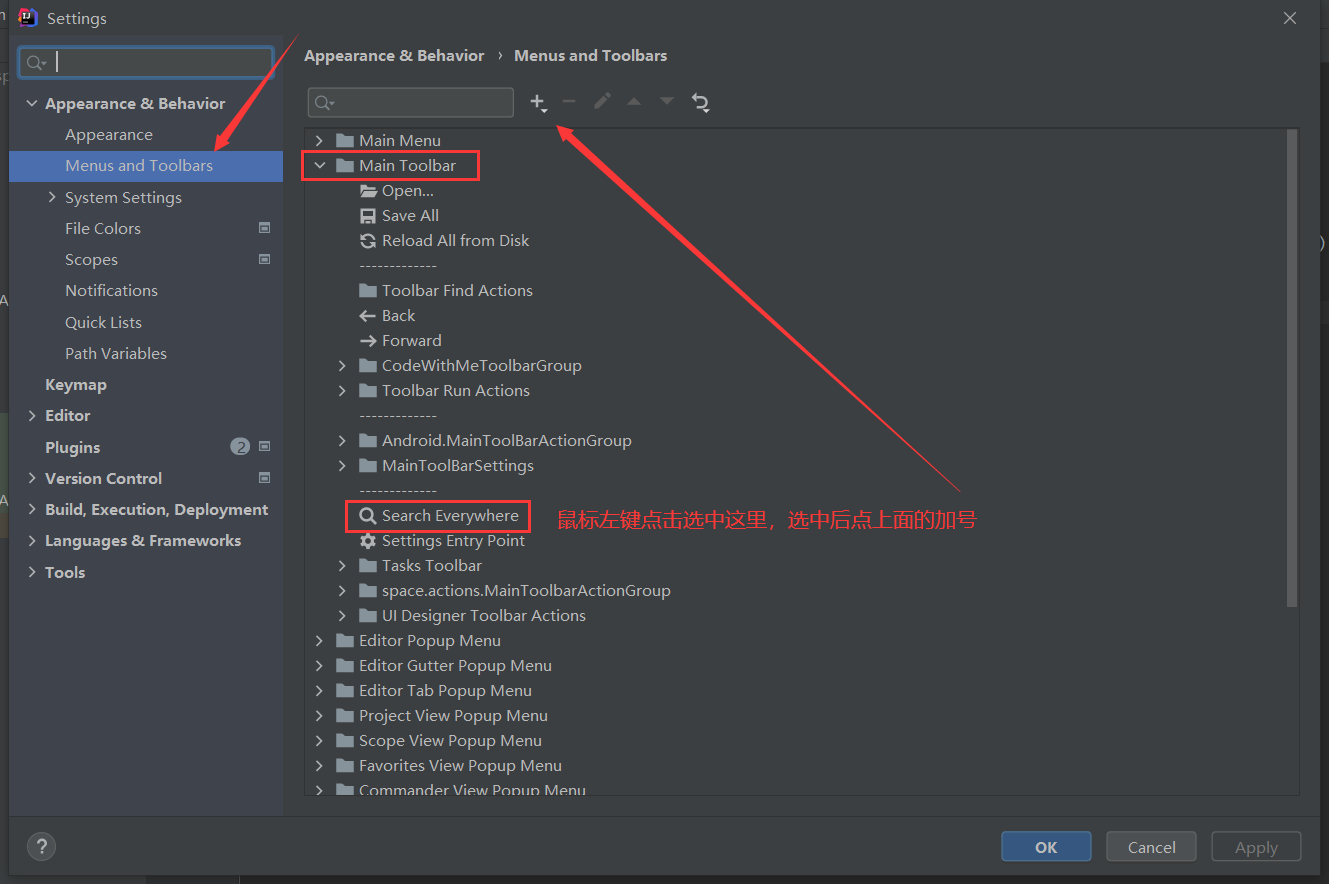Click the Save All disk icon

point(368,216)
